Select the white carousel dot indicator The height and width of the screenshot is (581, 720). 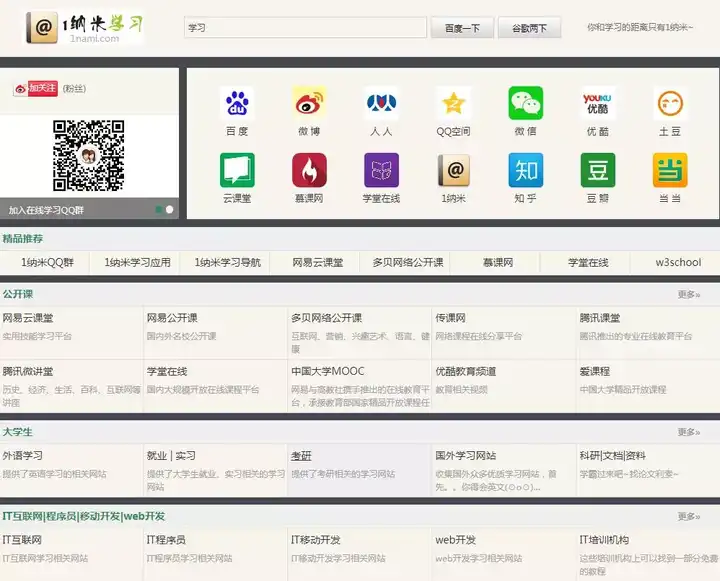coord(169,209)
